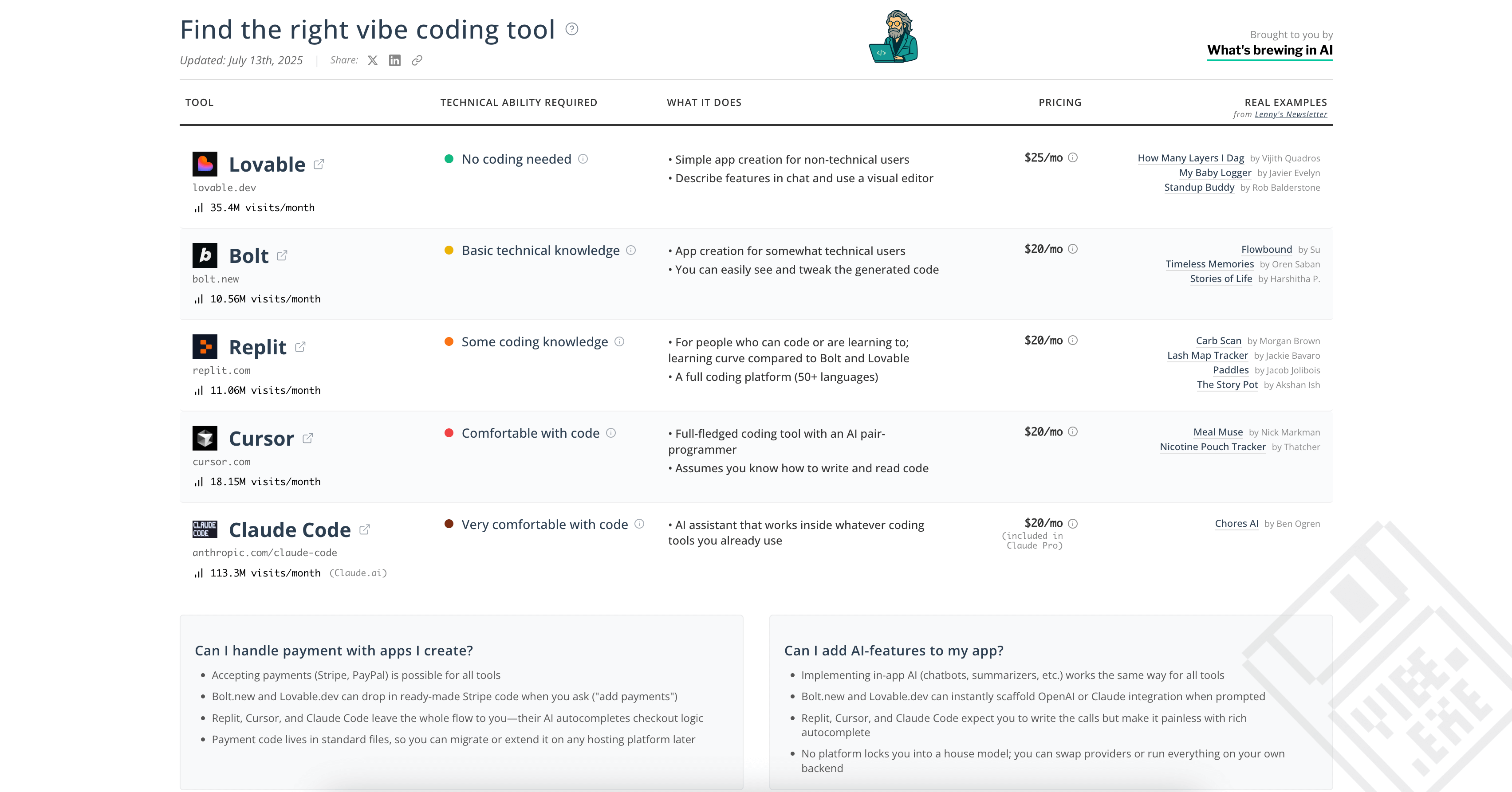
Task: Open Lovable $25/mo pricing info icon
Action: (1073, 158)
